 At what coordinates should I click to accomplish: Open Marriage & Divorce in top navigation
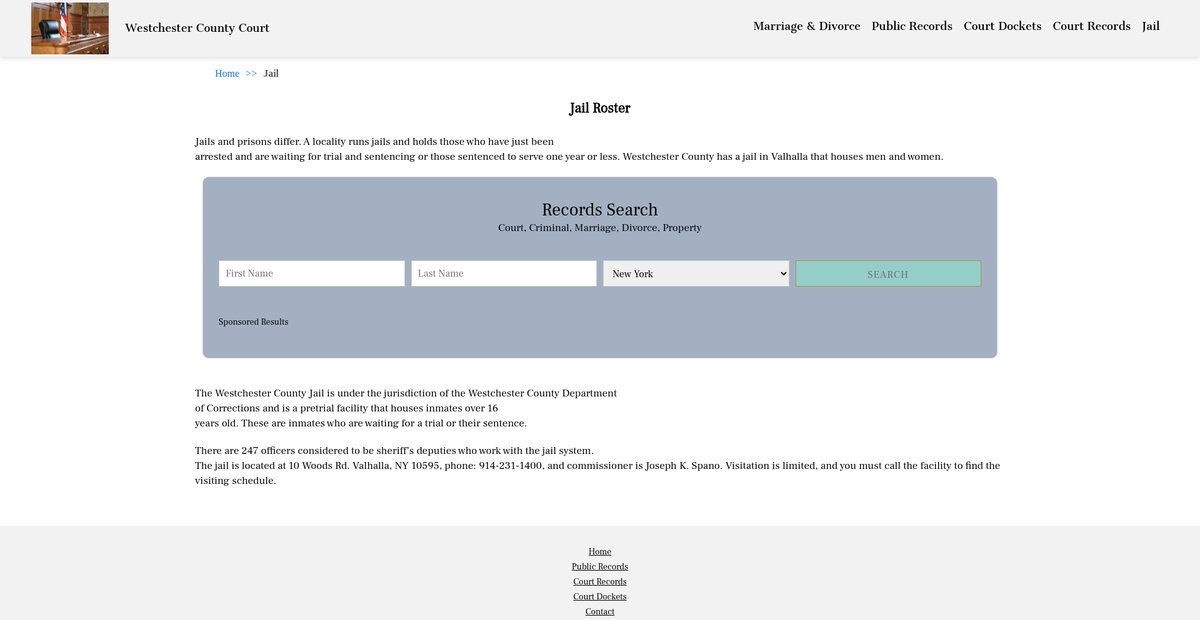coord(806,26)
